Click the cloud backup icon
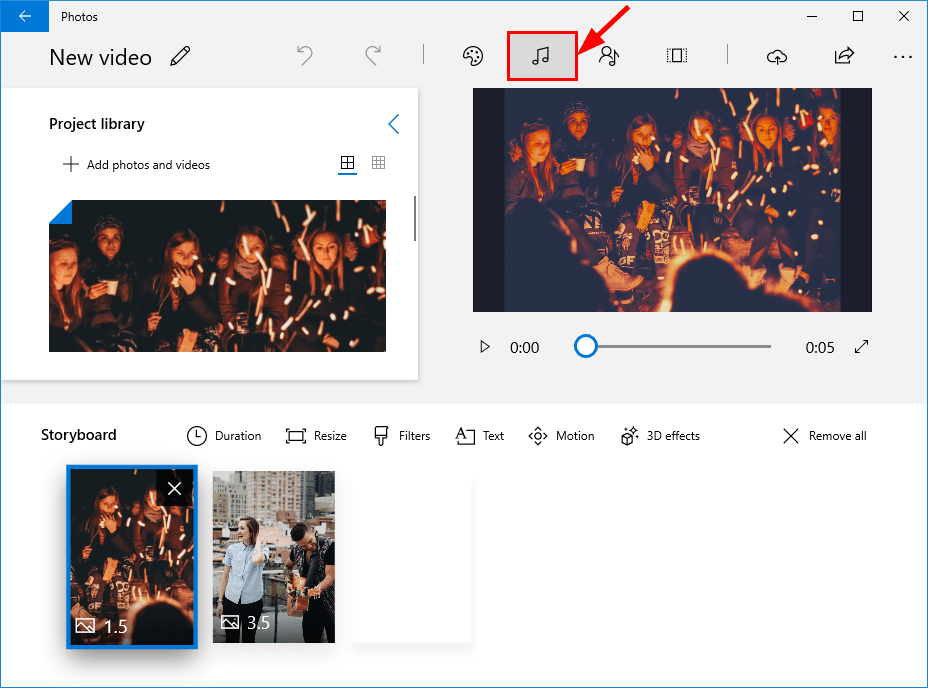This screenshot has height=688, width=928. point(777,57)
